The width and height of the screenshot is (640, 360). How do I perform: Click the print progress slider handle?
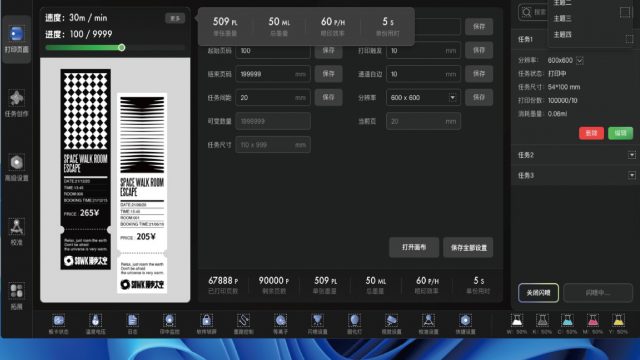pos(122,48)
